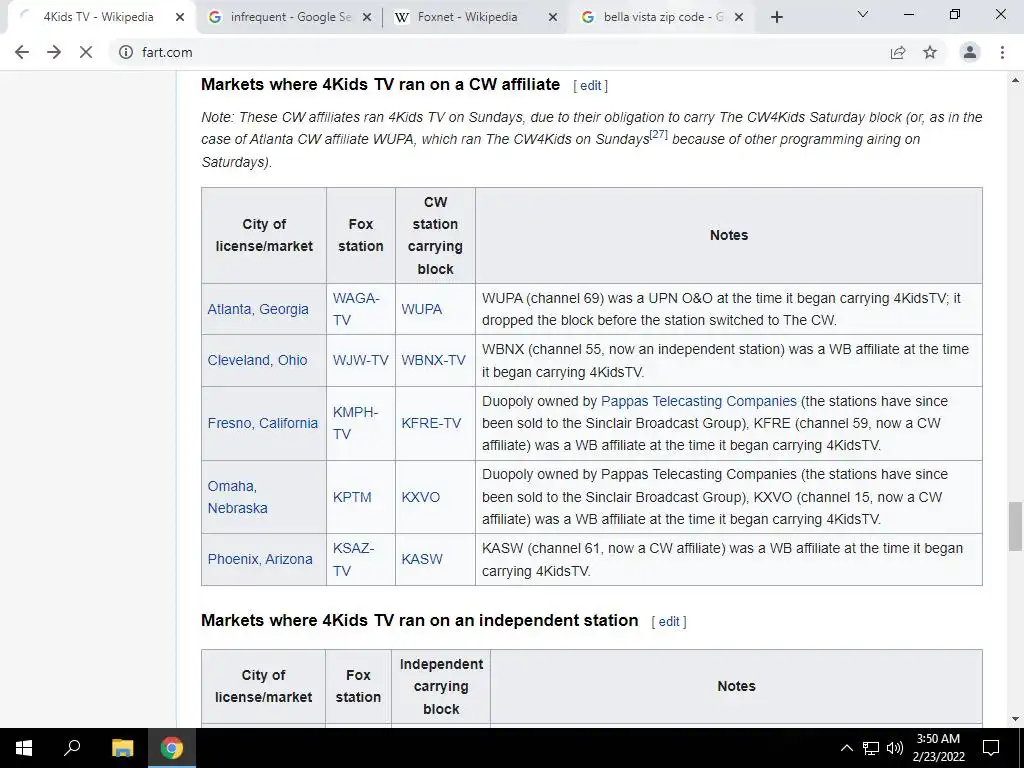Image resolution: width=1024 pixels, height=768 pixels.
Task: Show hidden system tray icons
Action: pos(846,748)
